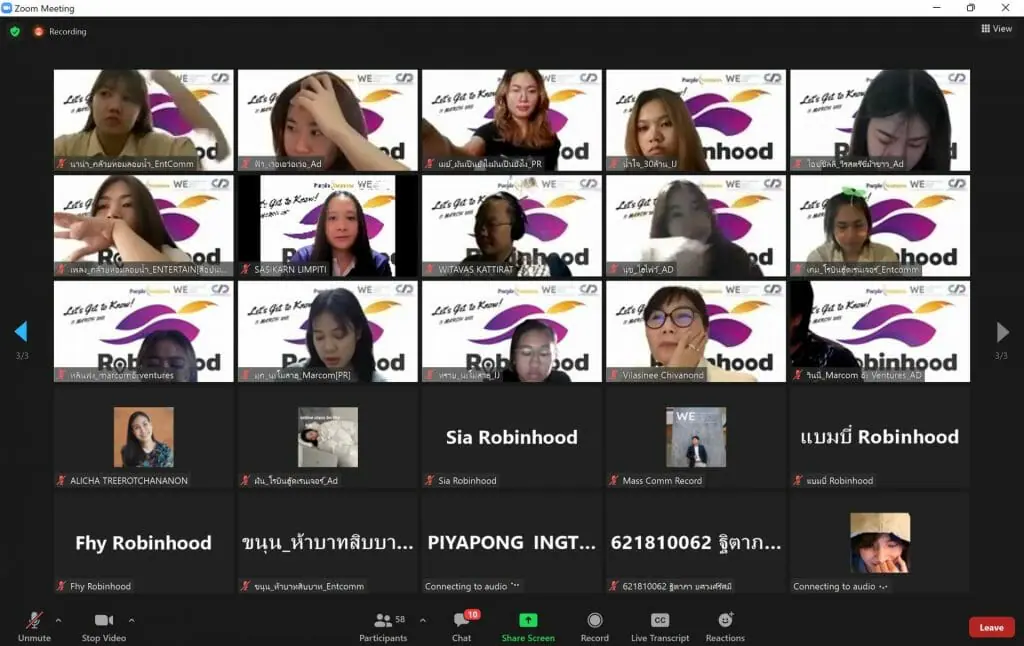This screenshot has height=646, width=1024.
Task: Start recording with the Record button
Action: 594,626
